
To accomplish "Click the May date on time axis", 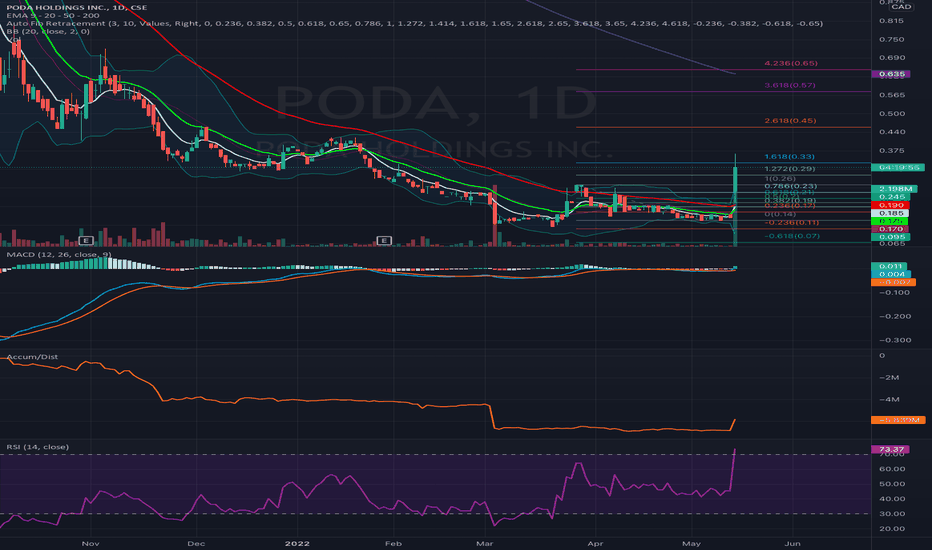I will point(691,543).
